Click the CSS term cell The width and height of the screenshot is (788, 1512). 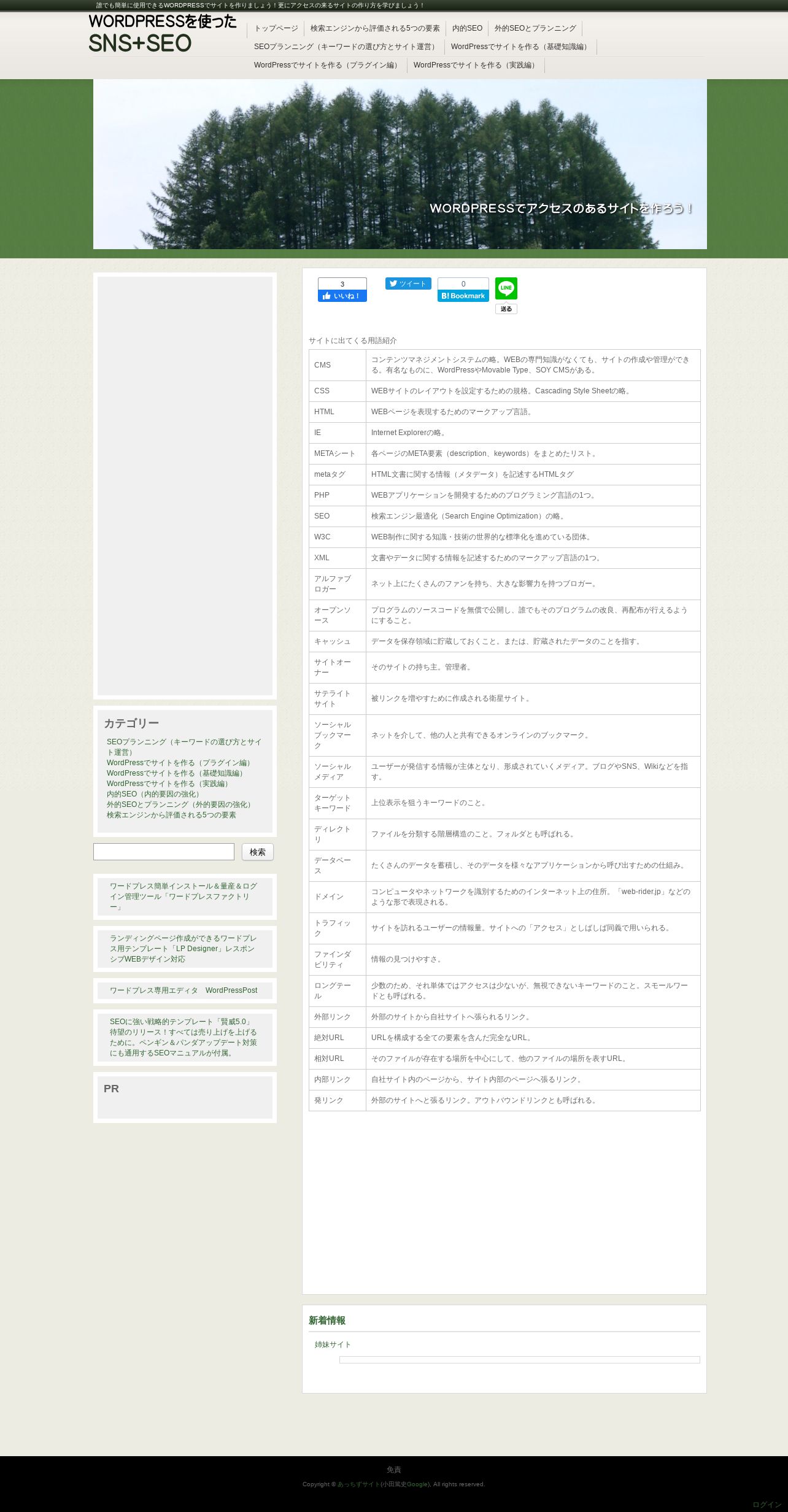pyautogui.click(x=338, y=391)
